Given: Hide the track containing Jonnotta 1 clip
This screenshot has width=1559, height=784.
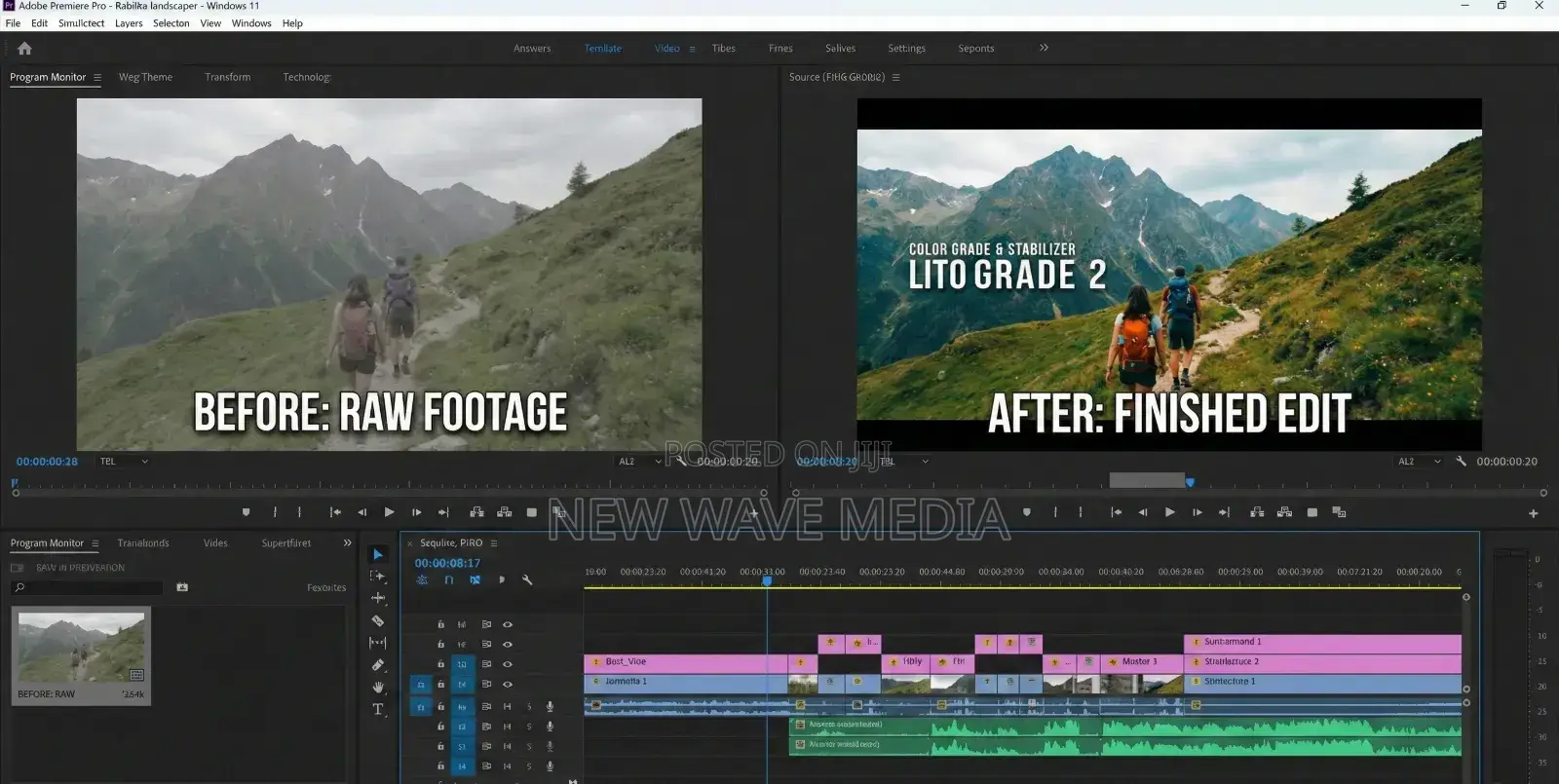Looking at the screenshot, I should coord(507,685).
